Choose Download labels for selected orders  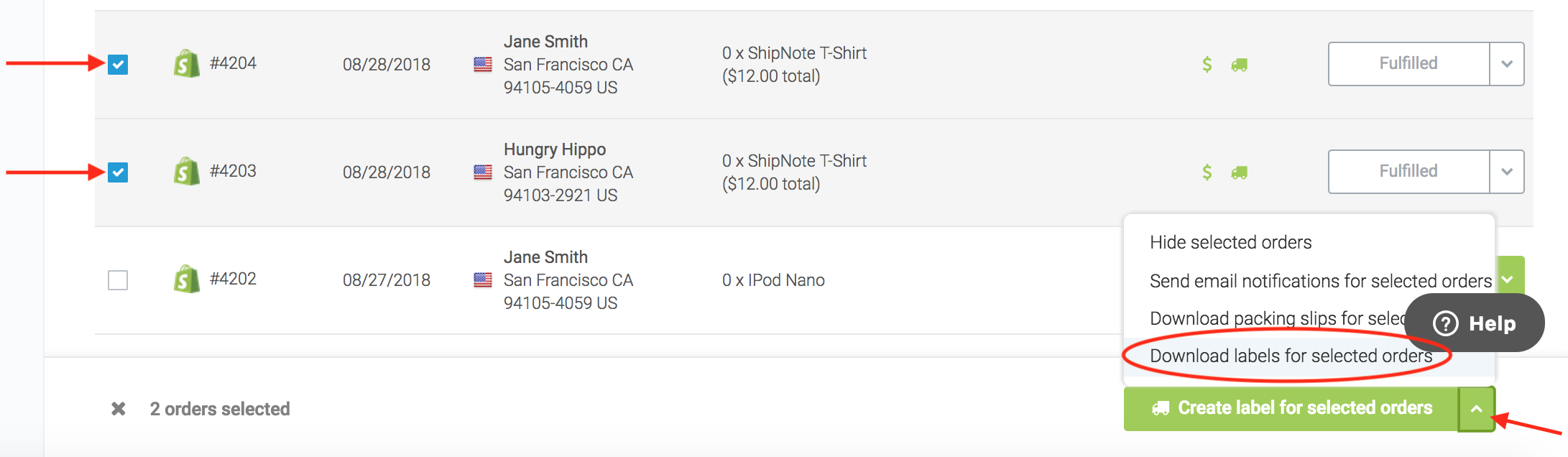(x=1291, y=356)
